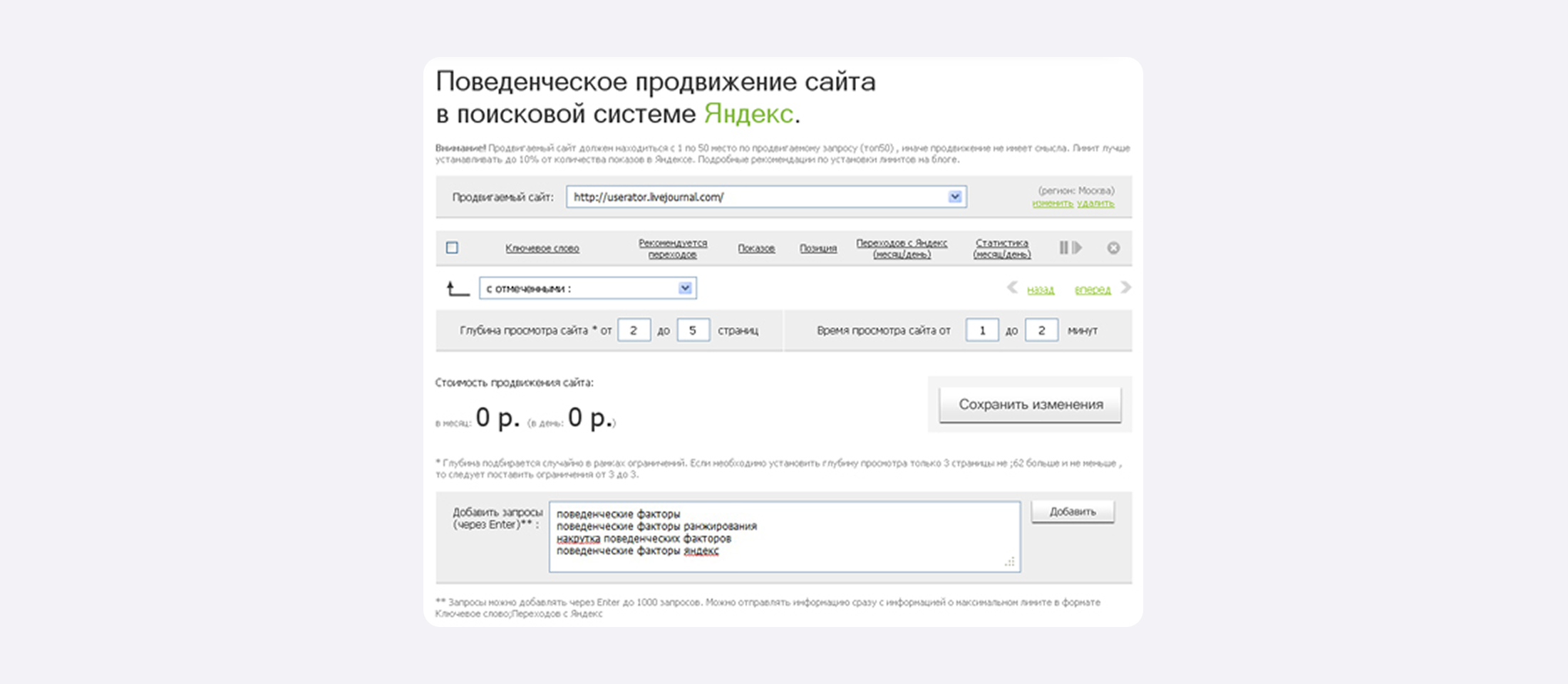
Task: Click the up arrow icon beside the 'с отмеченными' dropdown
Action: click(x=458, y=289)
